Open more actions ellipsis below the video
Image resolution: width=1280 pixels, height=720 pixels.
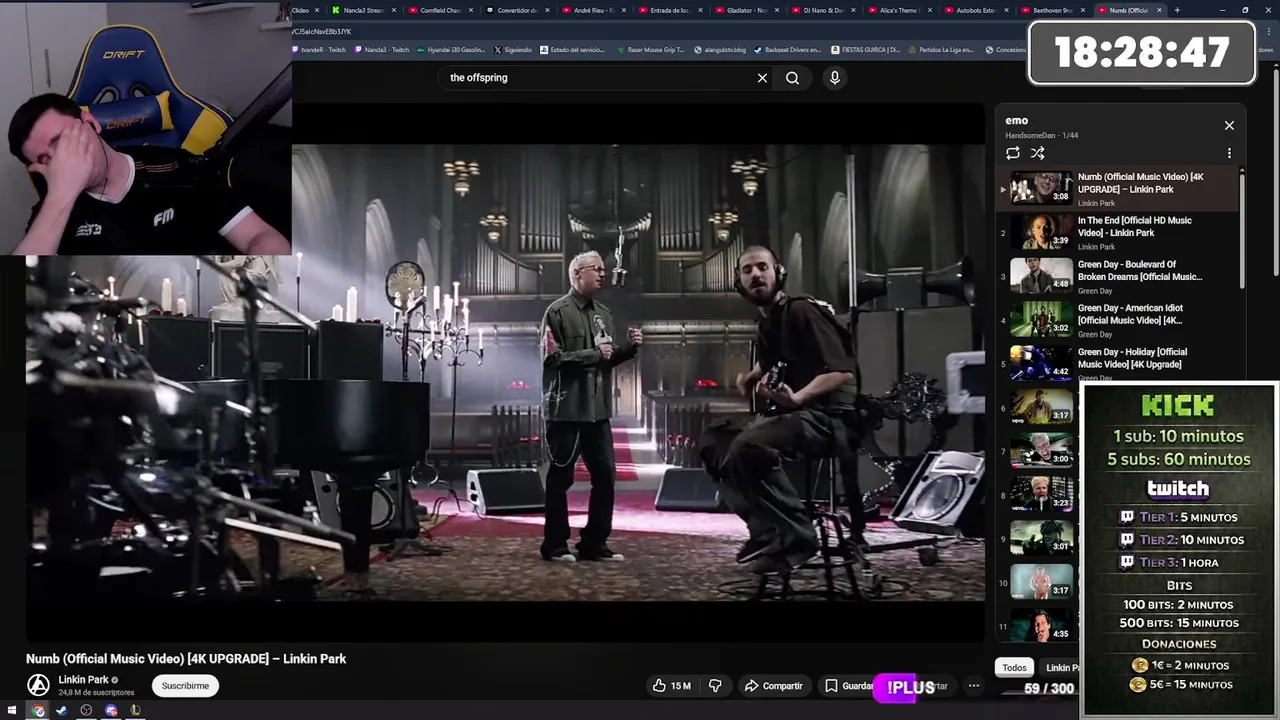point(973,686)
